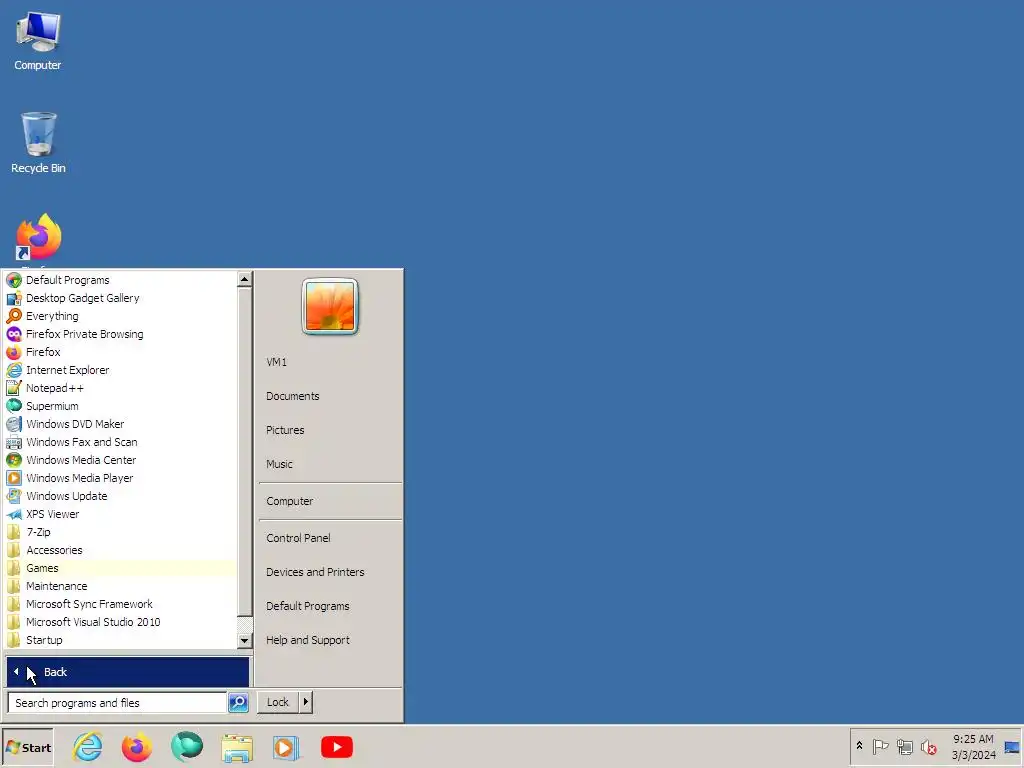Expand the Accessories folder
1024x768 pixels.
pos(121,550)
